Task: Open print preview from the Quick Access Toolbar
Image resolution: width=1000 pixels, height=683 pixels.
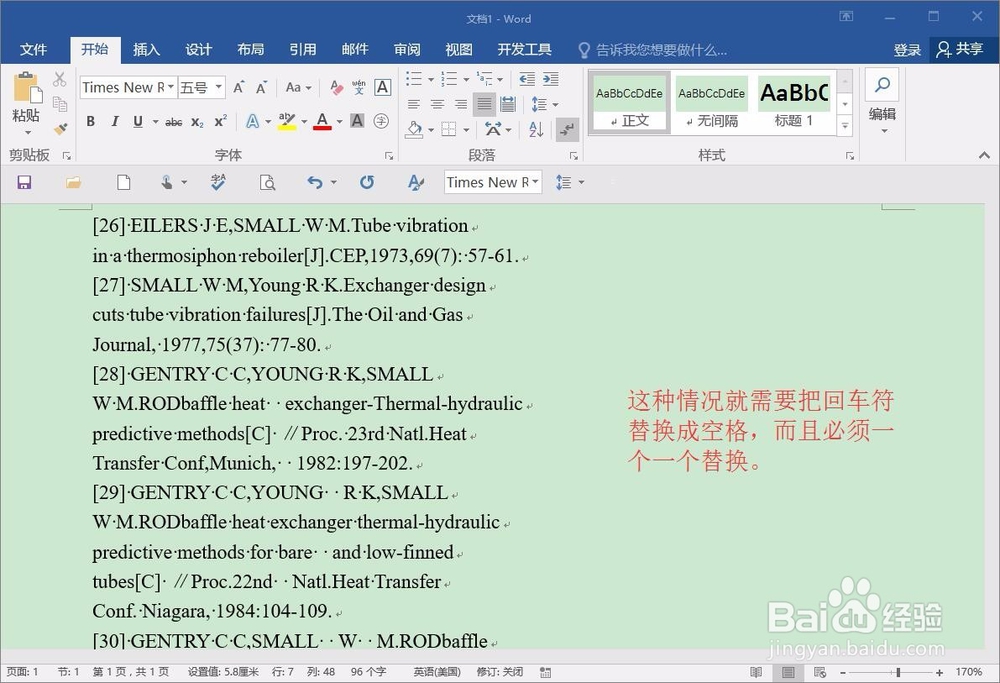Action: (268, 181)
